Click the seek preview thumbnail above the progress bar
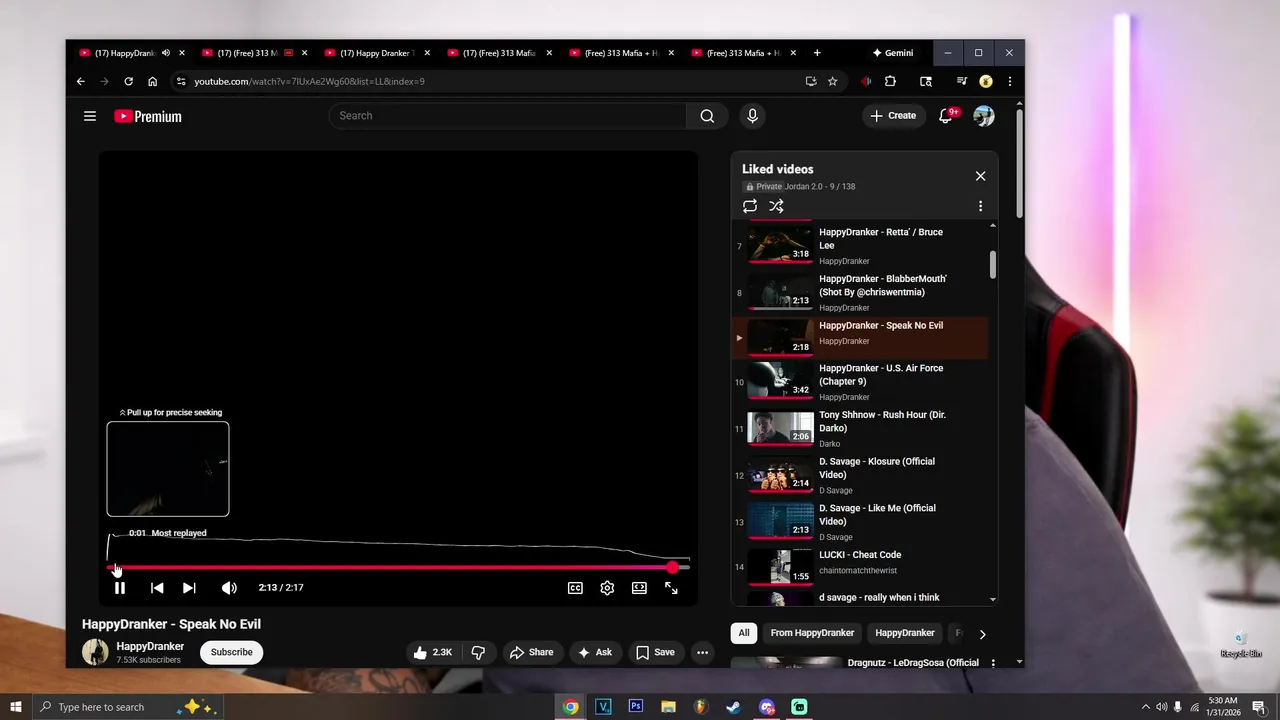This screenshot has width=1280, height=720. (168, 469)
